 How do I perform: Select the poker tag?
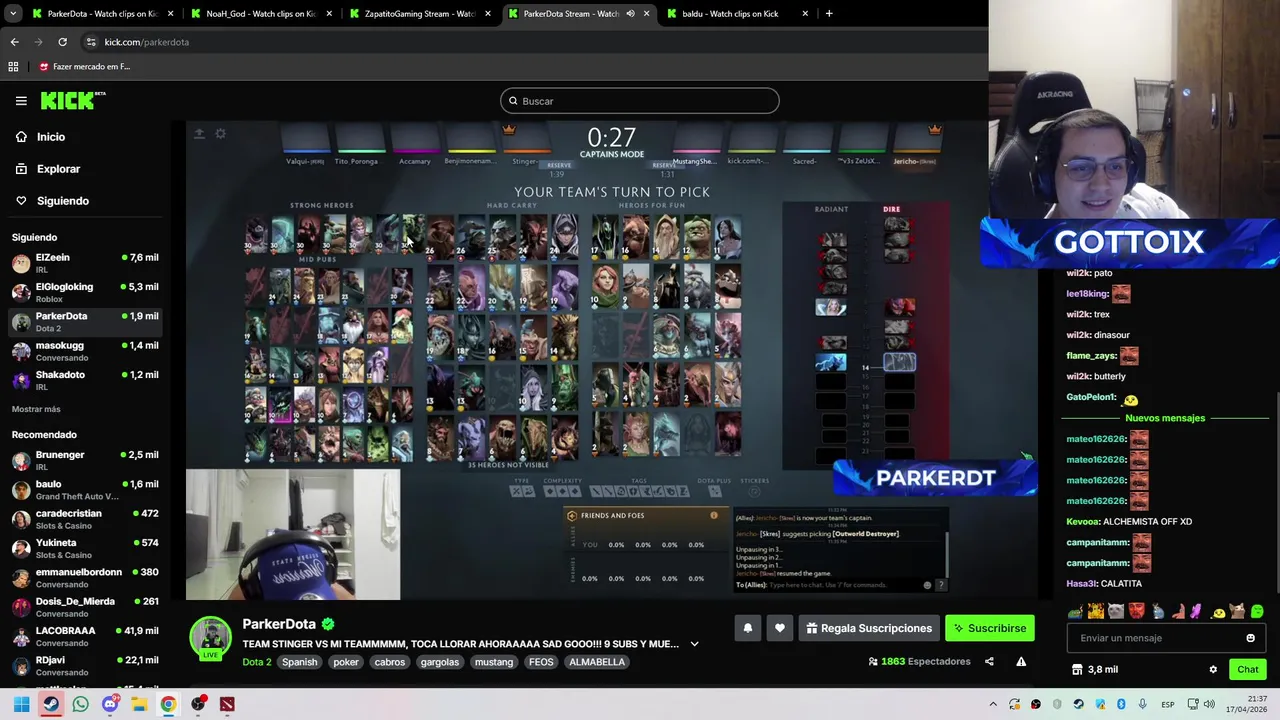346,662
